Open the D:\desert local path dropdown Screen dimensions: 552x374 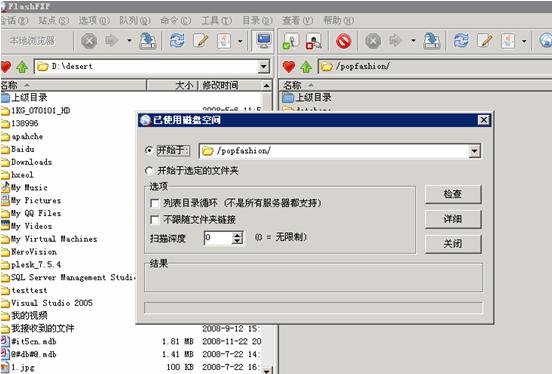click(263, 66)
